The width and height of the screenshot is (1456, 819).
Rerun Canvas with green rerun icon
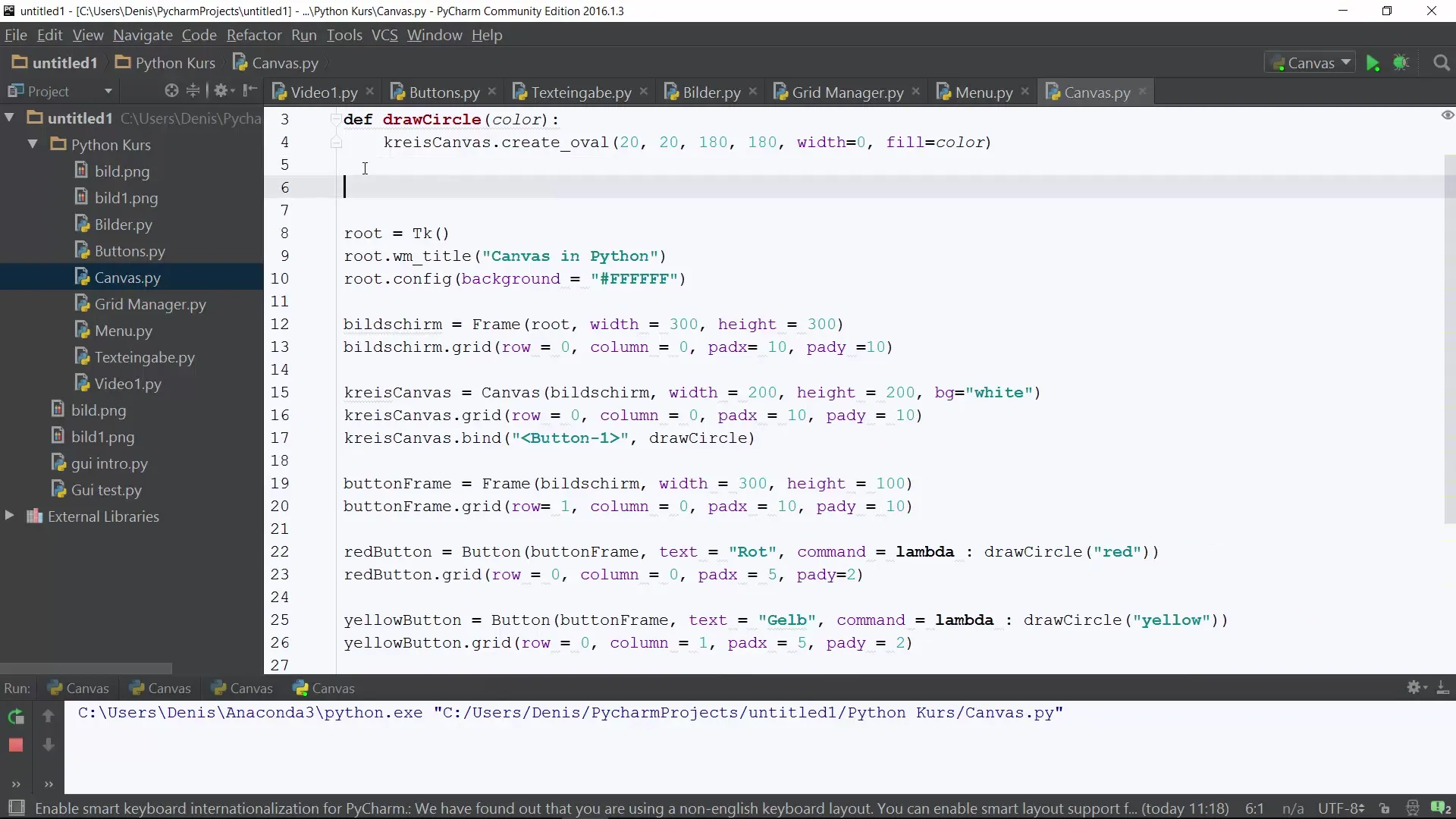(x=16, y=717)
